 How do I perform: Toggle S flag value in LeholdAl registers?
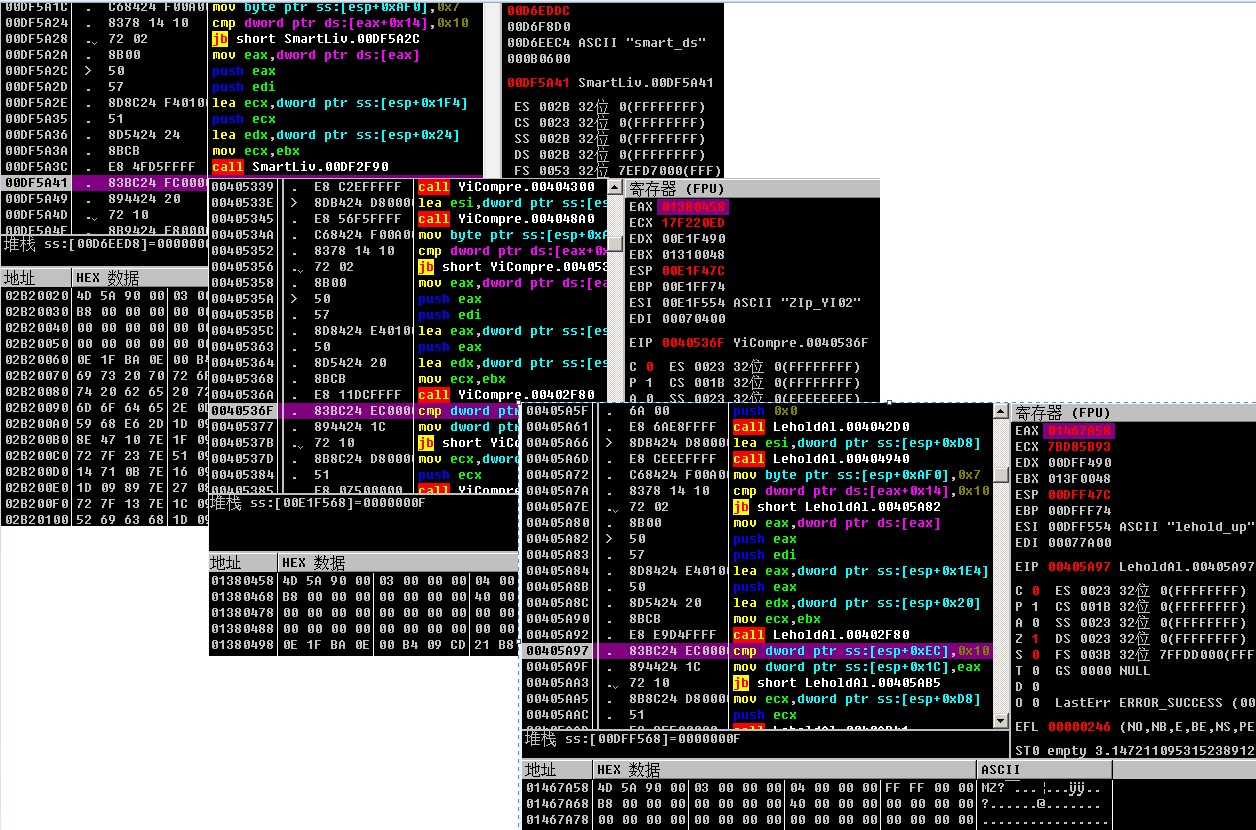1035,655
